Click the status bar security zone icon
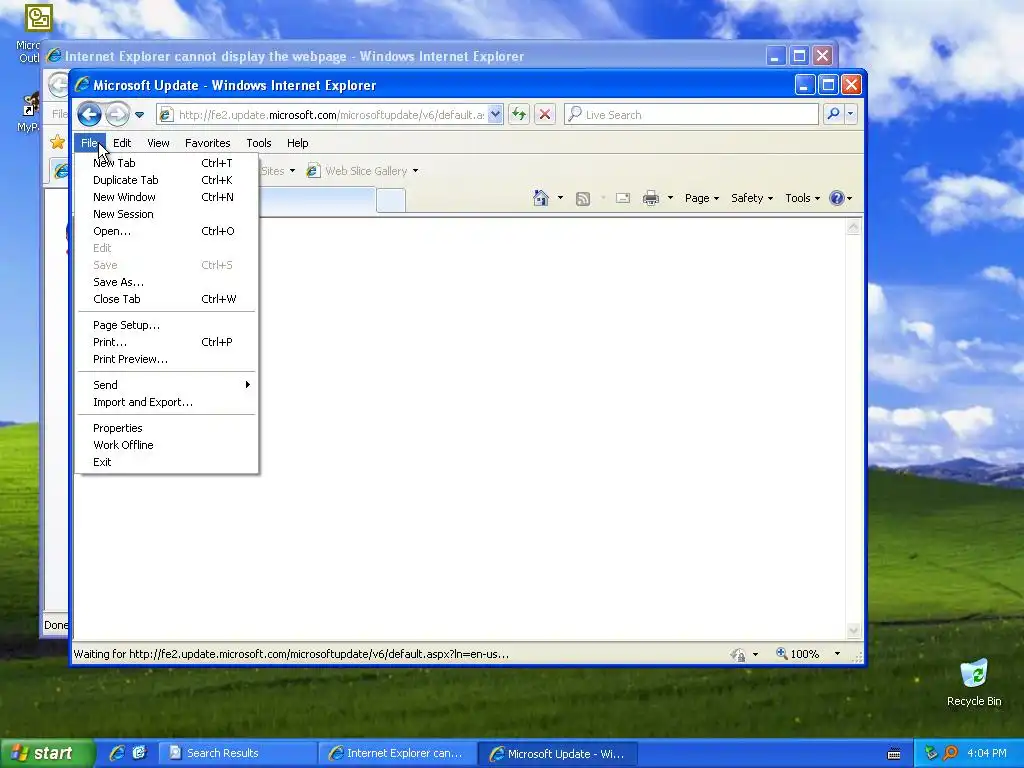Viewport: 1024px width, 768px height. click(738, 654)
